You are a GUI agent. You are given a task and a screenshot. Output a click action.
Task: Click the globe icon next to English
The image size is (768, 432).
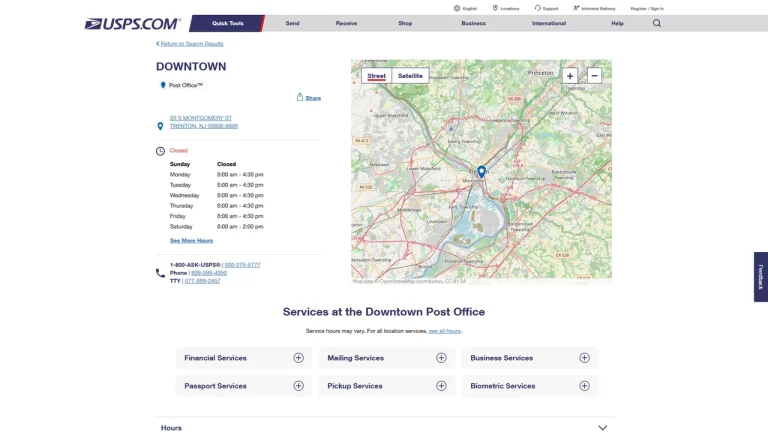[x=457, y=8]
